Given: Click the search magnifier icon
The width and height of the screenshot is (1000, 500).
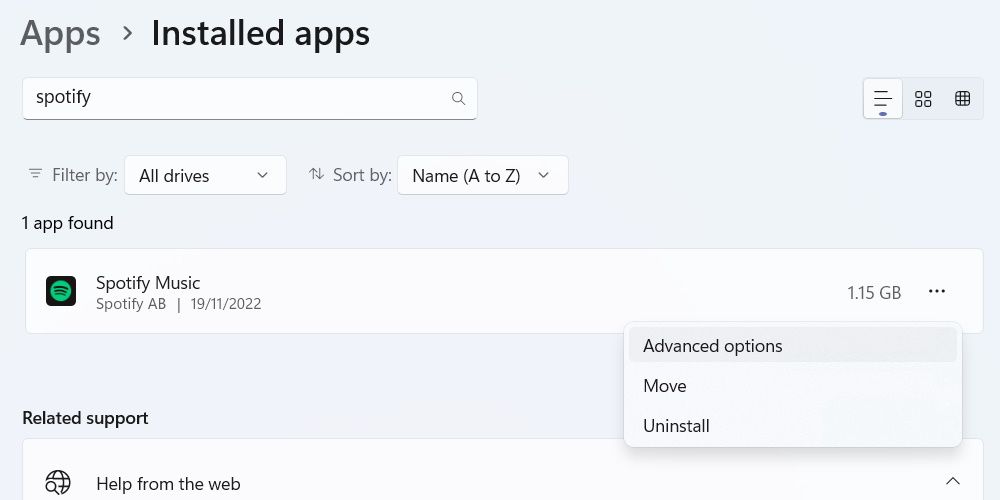Looking at the screenshot, I should point(458,98).
